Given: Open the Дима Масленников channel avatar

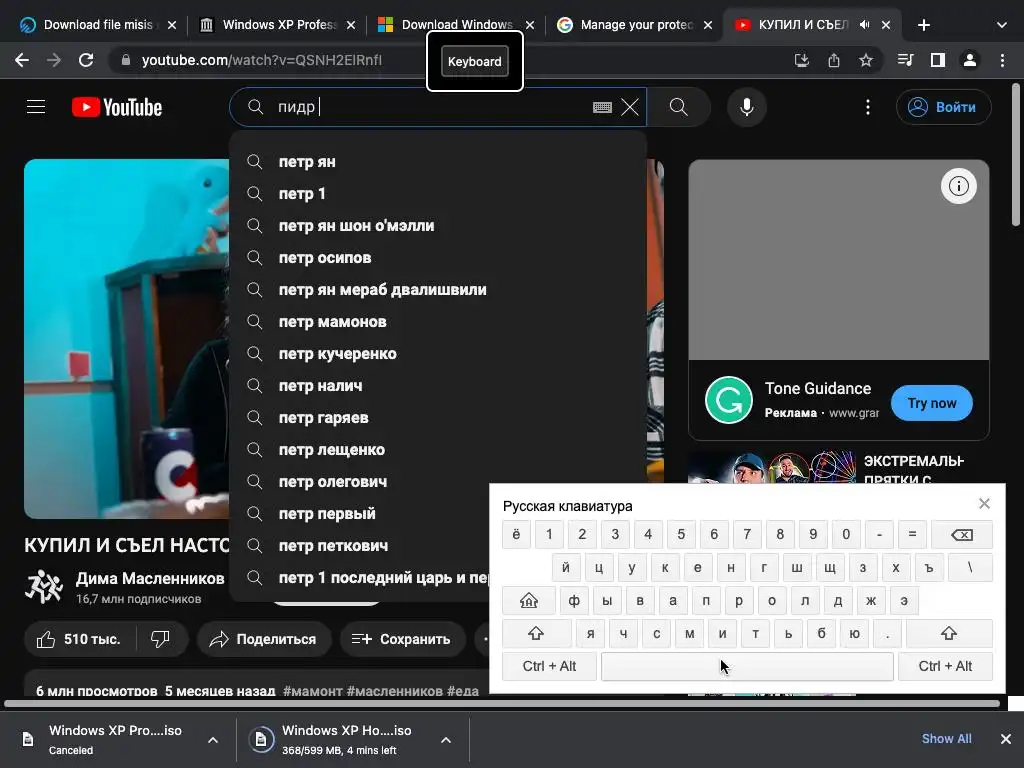Looking at the screenshot, I should tap(44, 587).
